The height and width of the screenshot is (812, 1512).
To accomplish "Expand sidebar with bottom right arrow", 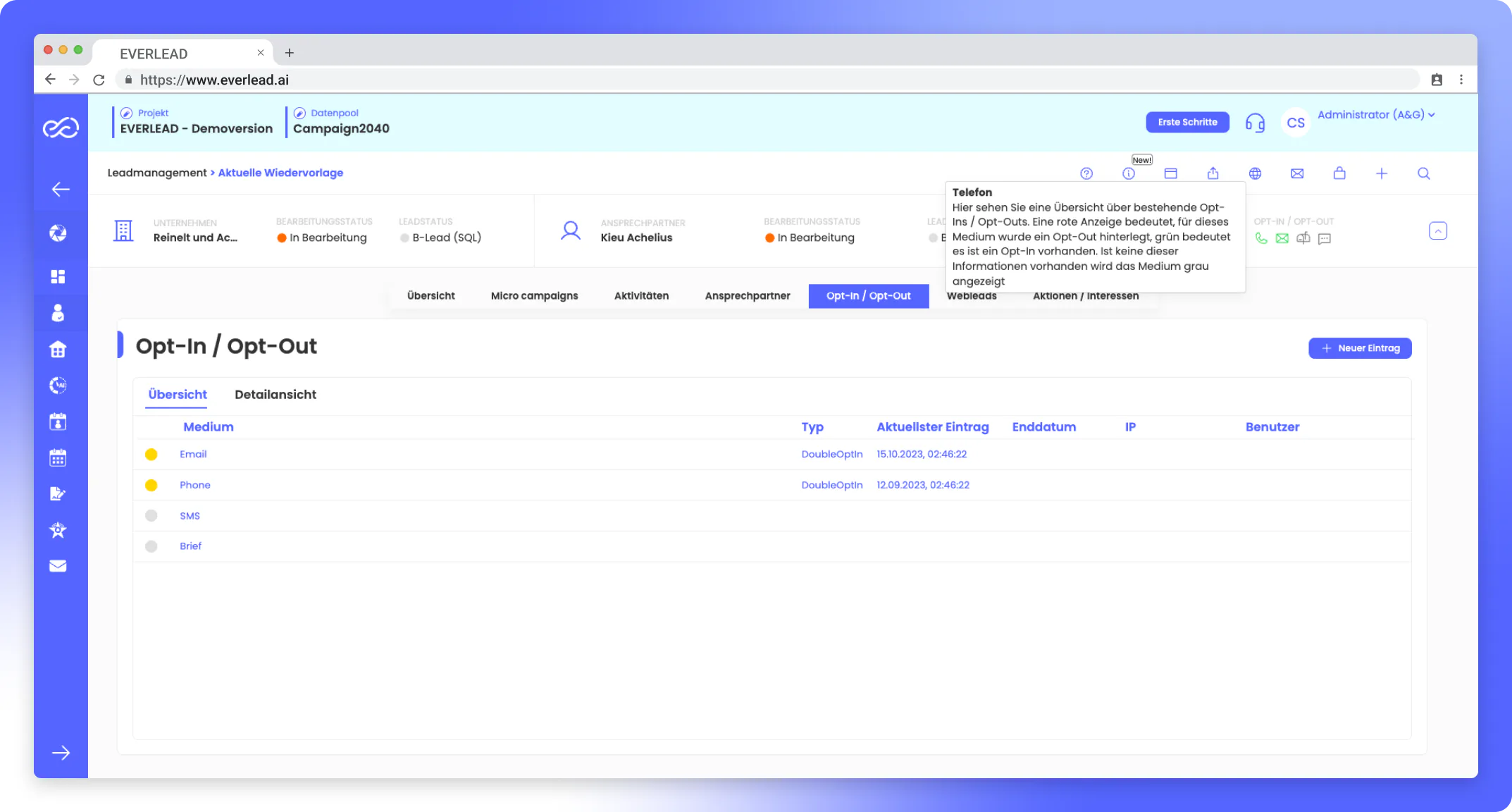I will pyautogui.click(x=61, y=753).
